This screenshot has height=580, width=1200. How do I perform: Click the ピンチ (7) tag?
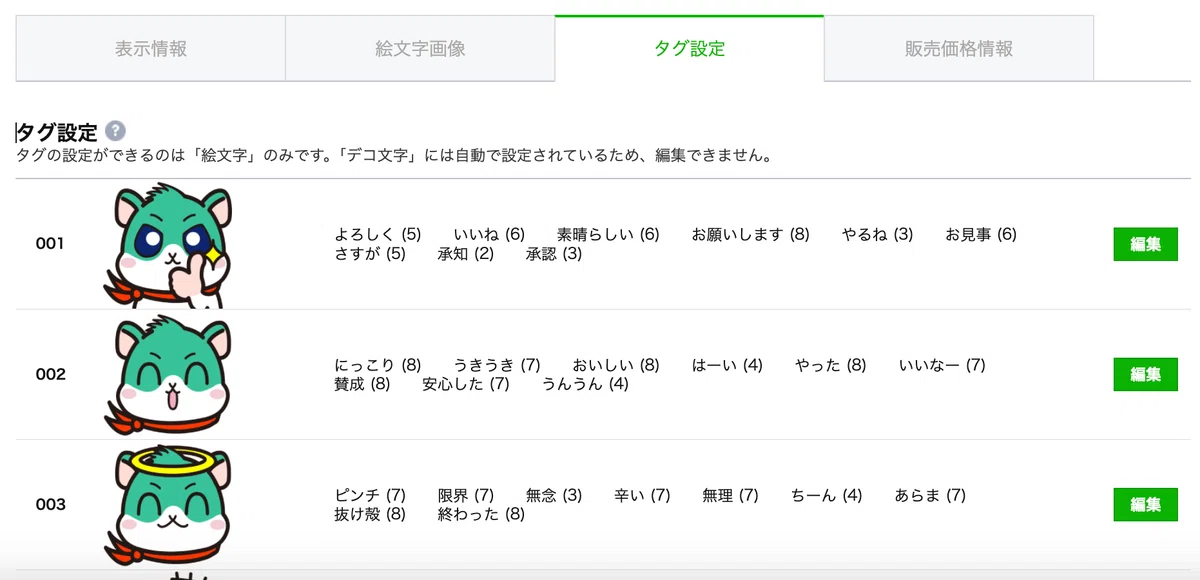370,495
